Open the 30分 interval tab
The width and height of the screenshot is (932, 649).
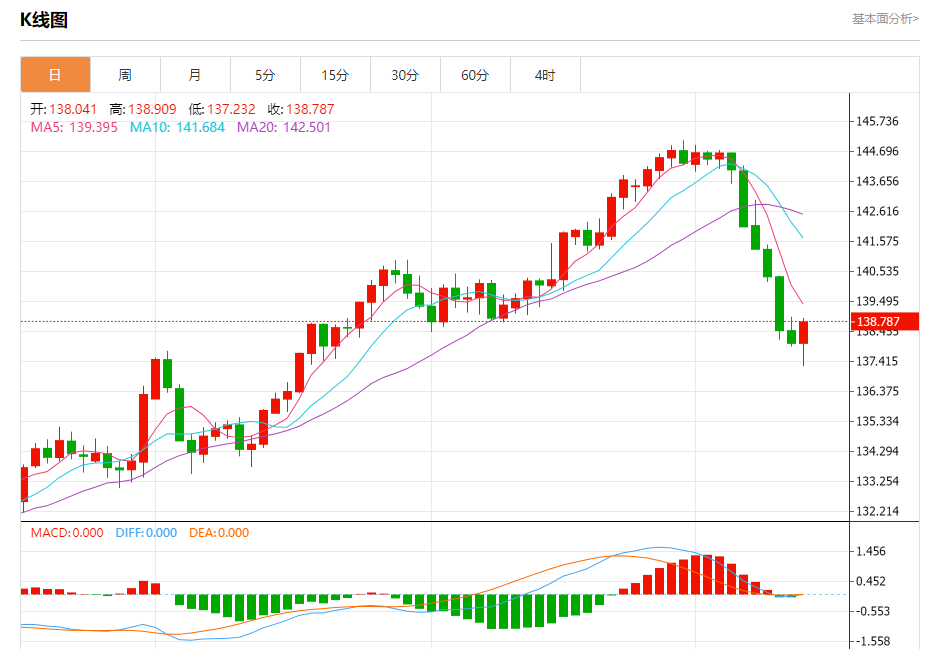(x=405, y=75)
